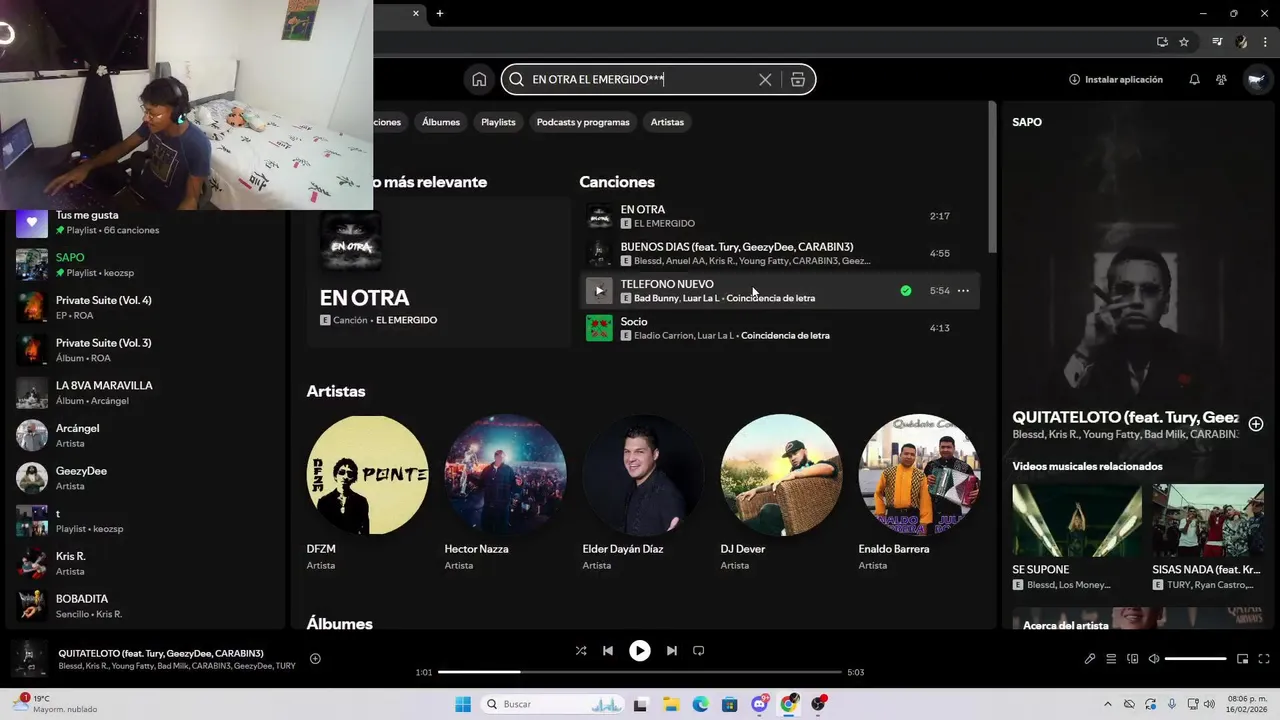Toggle the green saved check on TELEFONO NUEVO

click(x=906, y=291)
